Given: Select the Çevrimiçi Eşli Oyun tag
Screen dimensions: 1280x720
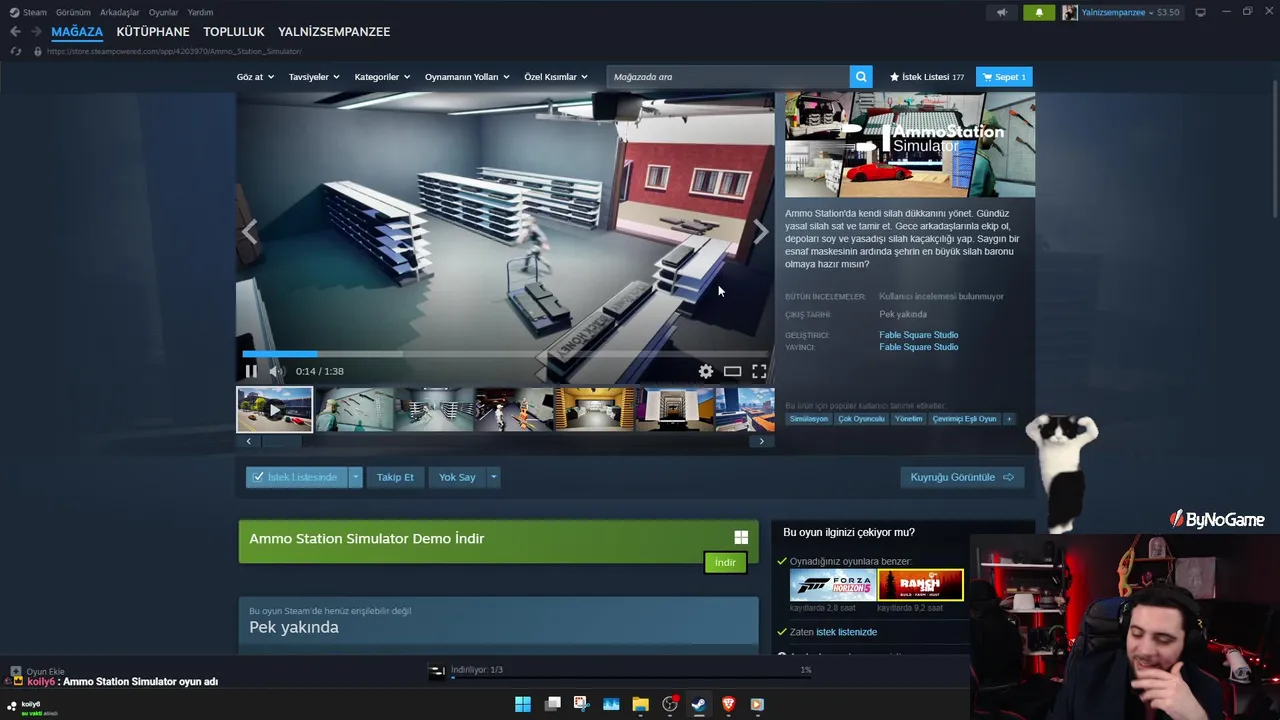Looking at the screenshot, I should pyautogui.click(x=965, y=419).
